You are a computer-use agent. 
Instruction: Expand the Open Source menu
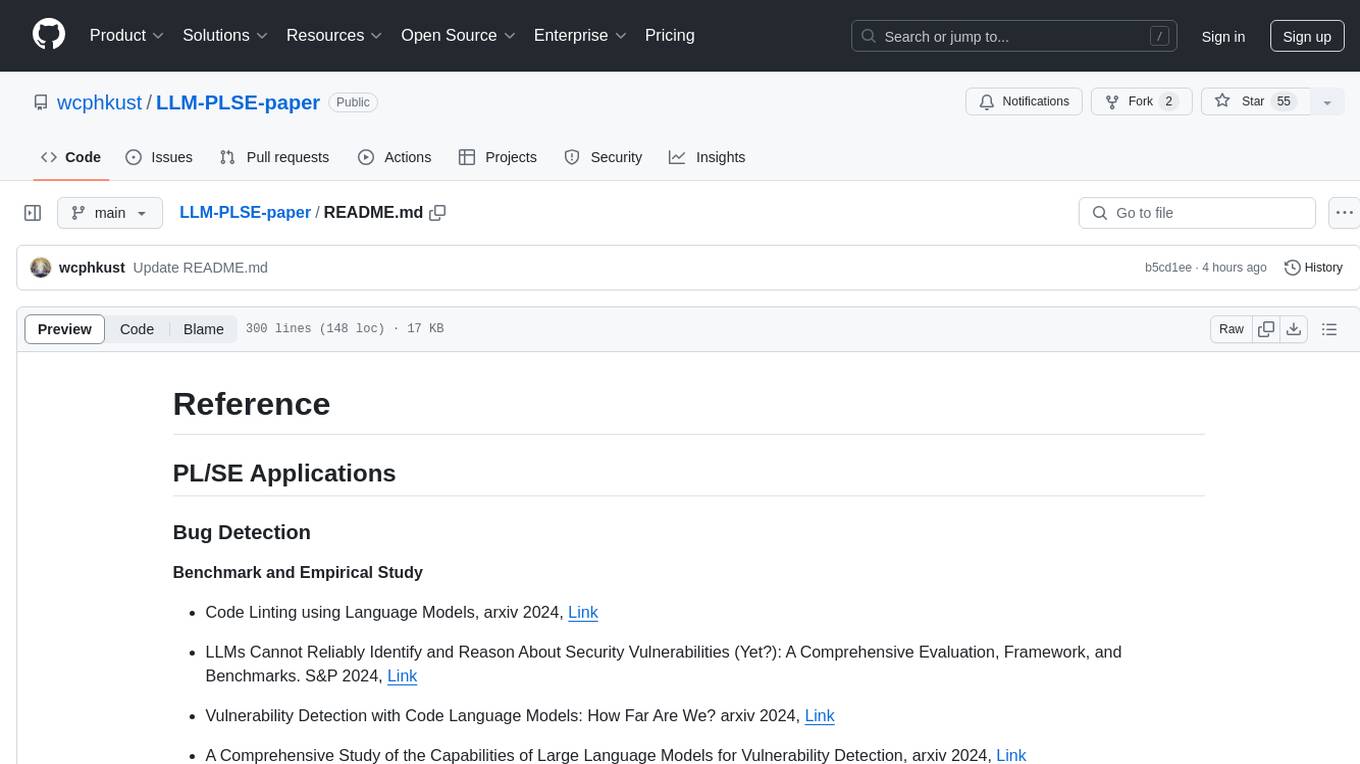pyautogui.click(x=458, y=35)
